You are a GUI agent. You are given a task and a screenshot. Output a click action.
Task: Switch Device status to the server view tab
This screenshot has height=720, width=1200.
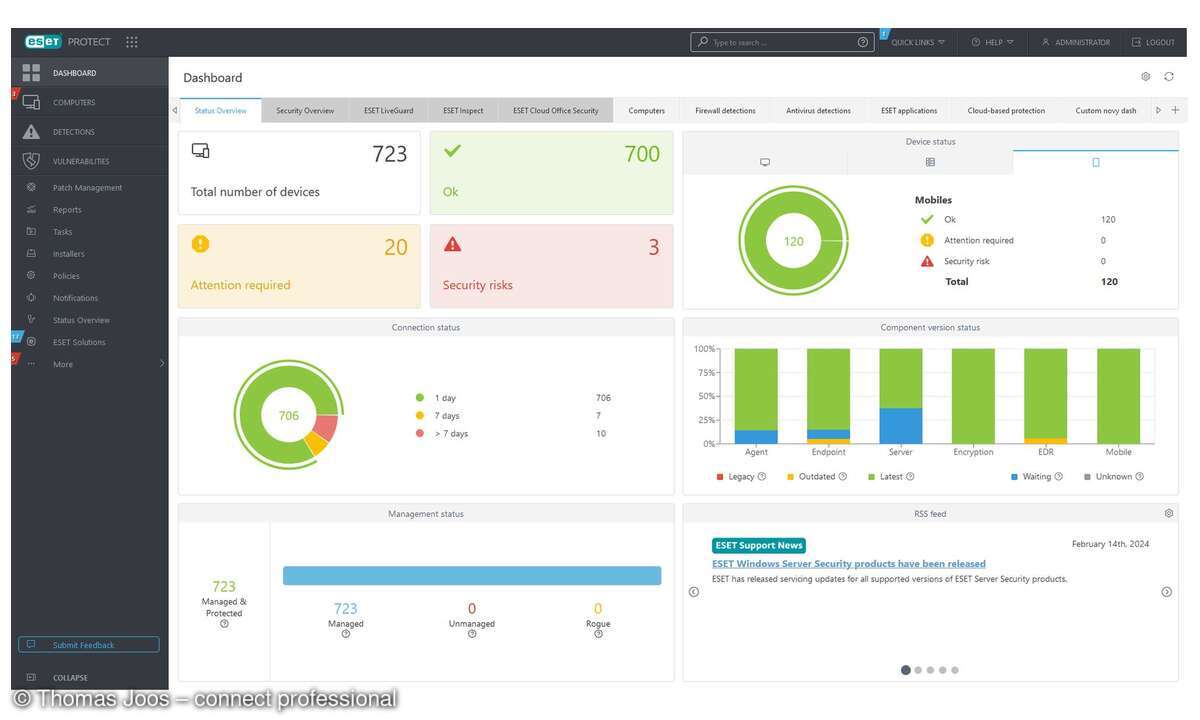(x=930, y=162)
